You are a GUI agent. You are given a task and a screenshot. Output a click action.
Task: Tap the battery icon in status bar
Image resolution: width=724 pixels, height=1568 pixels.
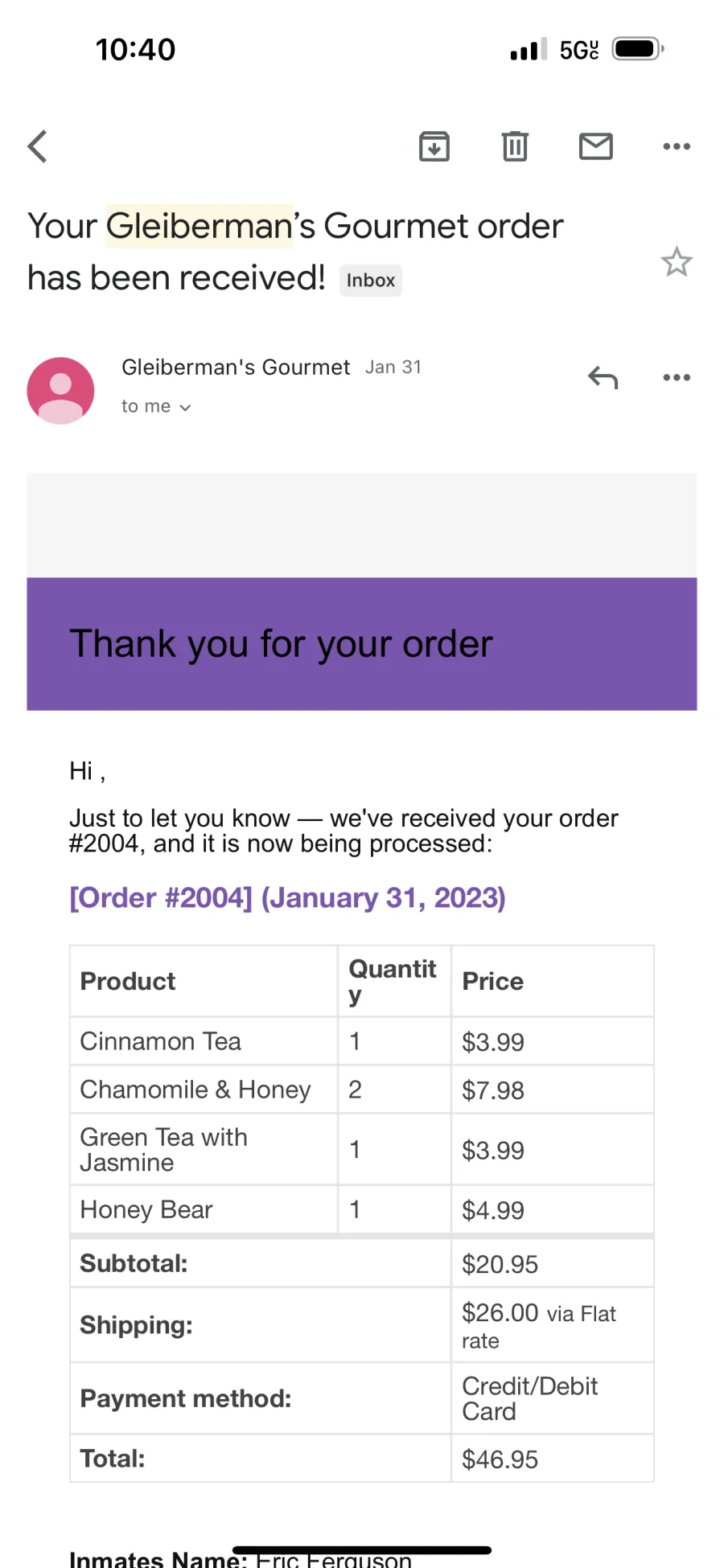(638, 49)
